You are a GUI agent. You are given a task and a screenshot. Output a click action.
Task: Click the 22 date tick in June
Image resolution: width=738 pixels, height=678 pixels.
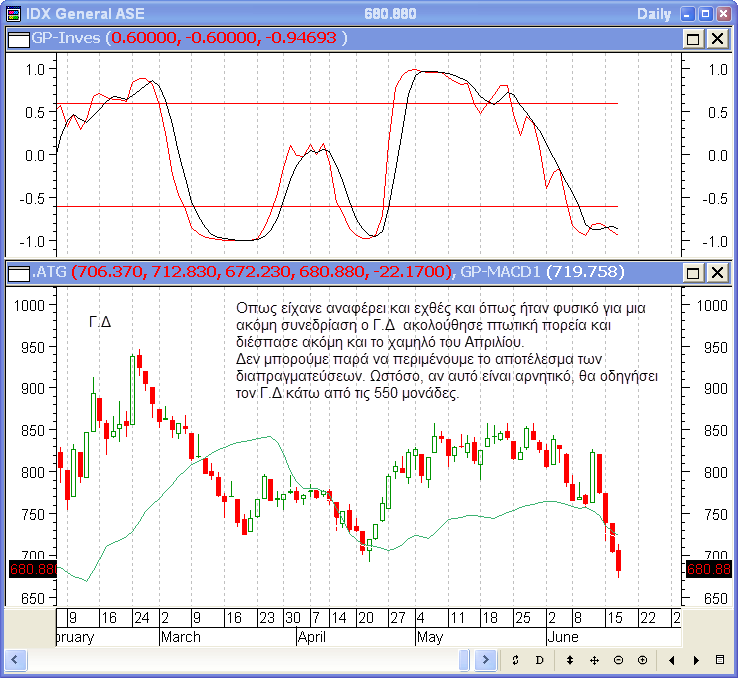(648, 618)
